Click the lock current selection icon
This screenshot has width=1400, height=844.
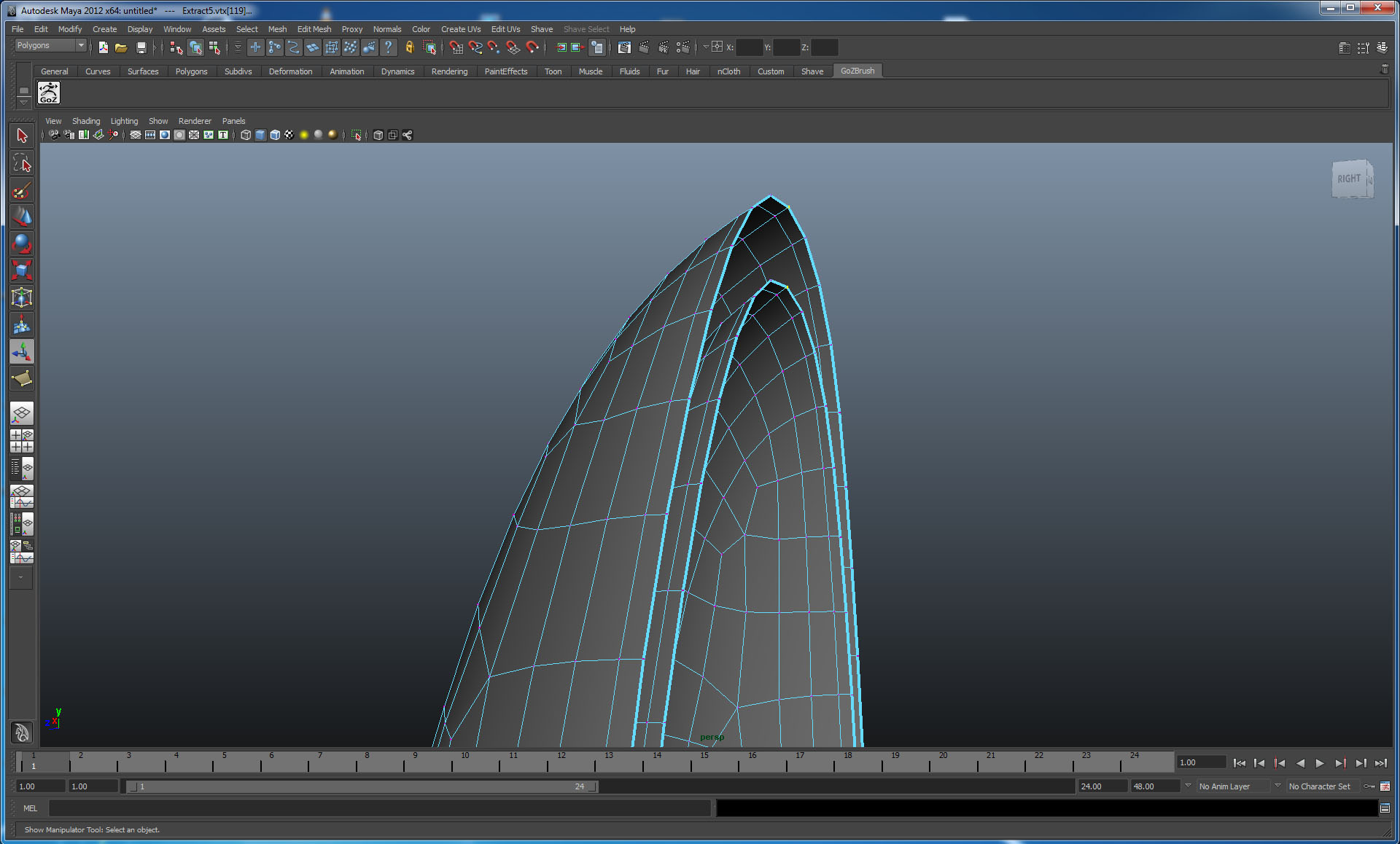pos(410,47)
